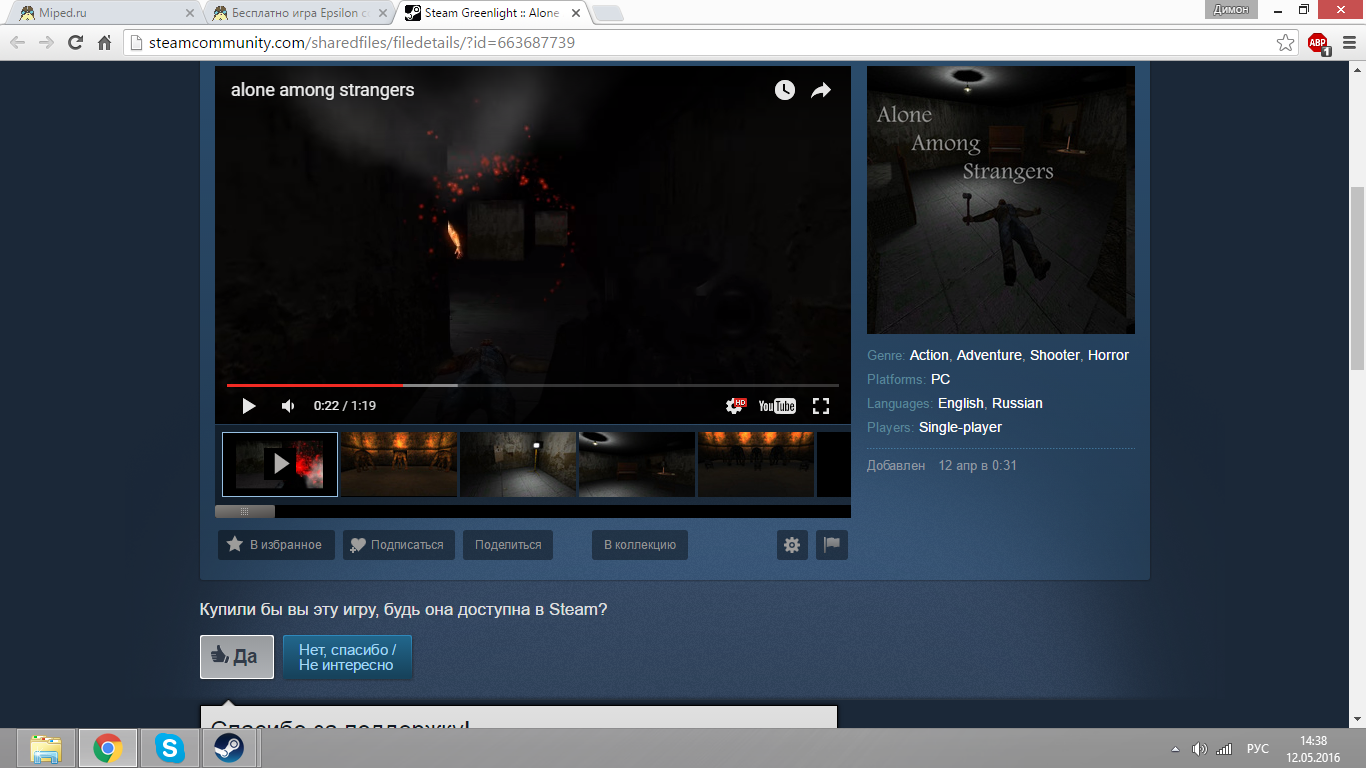This screenshot has height=768, width=1366.
Task: Open the network signal tray icon
Action: pyautogui.click(x=1224, y=749)
